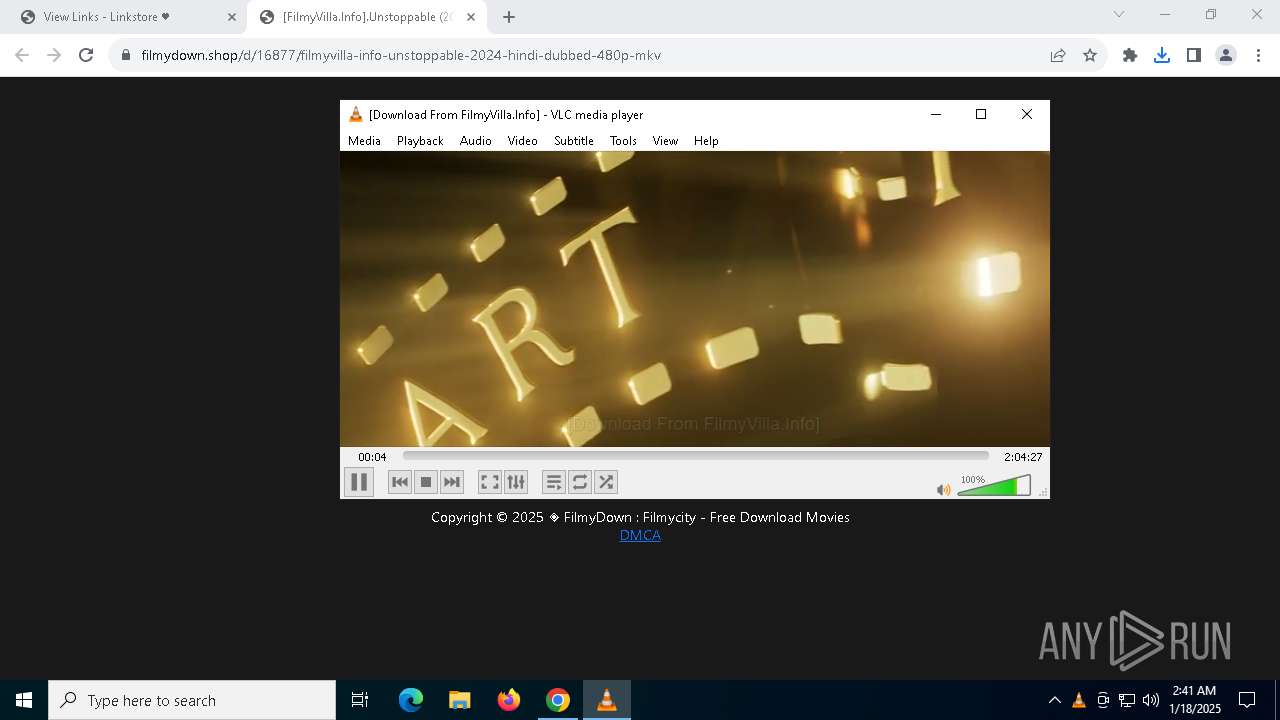Maximize the VLC media player window

pos(981,114)
